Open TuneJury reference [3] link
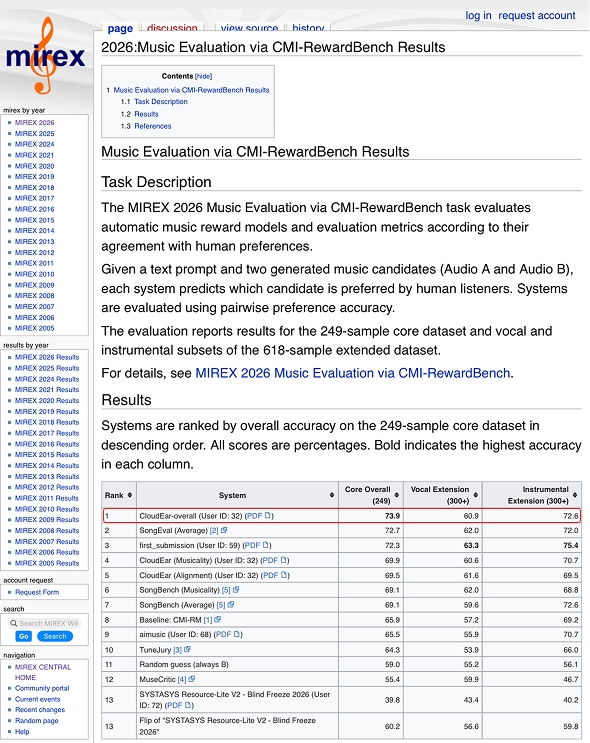590x743 pixels. [x=182, y=650]
